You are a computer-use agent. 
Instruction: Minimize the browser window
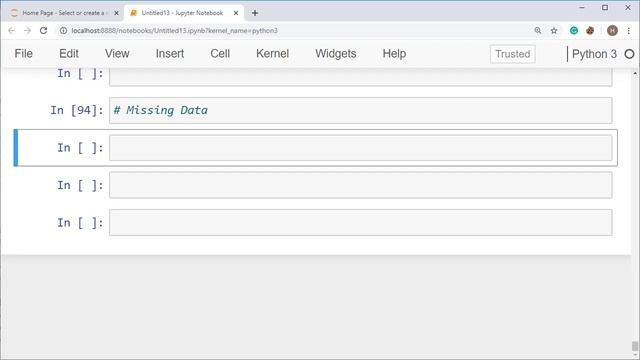(x=582, y=7)
